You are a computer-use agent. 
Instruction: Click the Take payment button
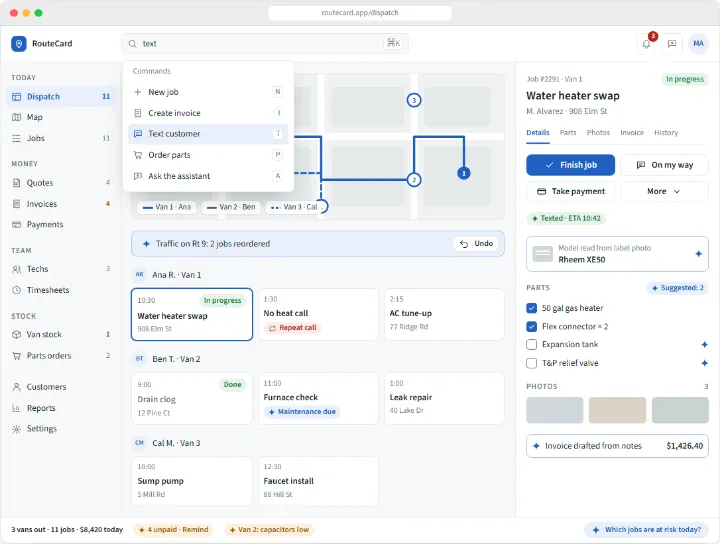point(570,191)
